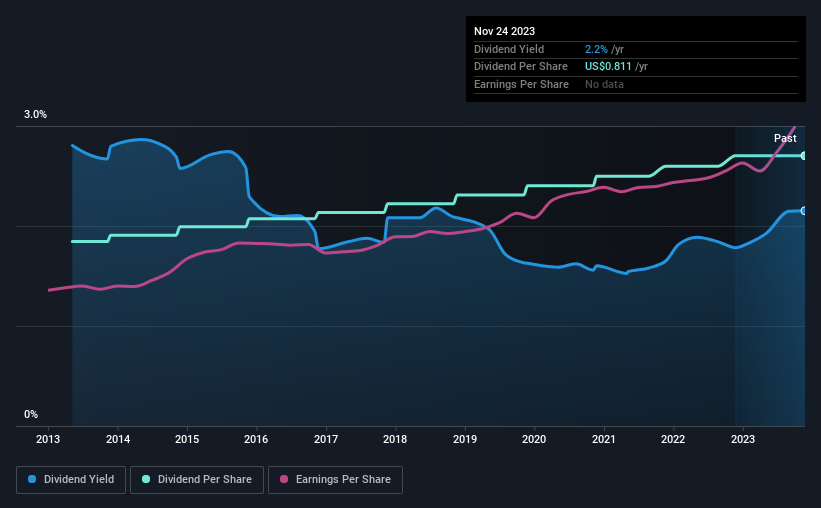
Task: Click the Past region label
Action: pyautogui.click(x=785, y=138)
